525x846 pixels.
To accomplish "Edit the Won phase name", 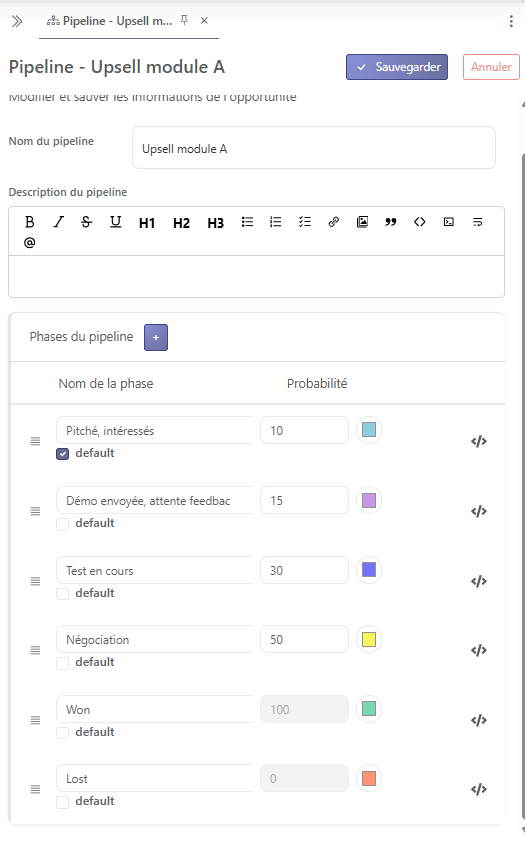I will [154, 709].
